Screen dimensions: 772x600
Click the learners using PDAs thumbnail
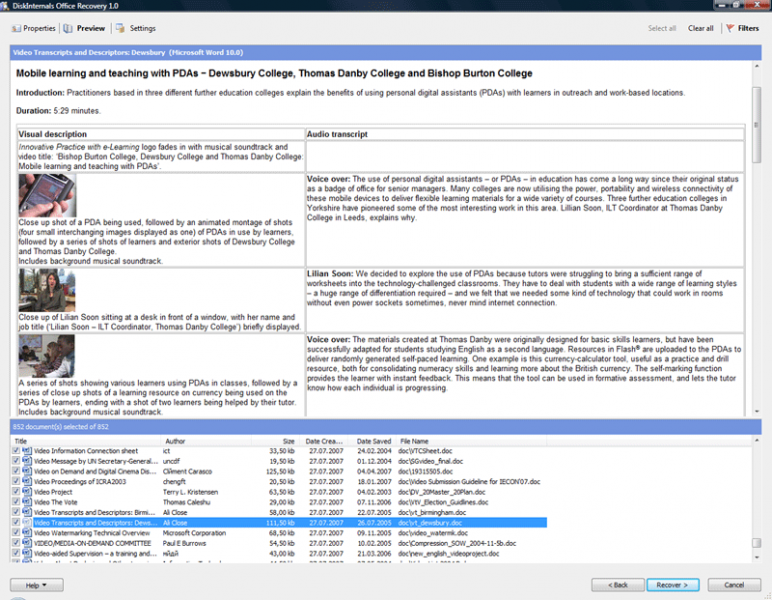(x=47, y=356)
